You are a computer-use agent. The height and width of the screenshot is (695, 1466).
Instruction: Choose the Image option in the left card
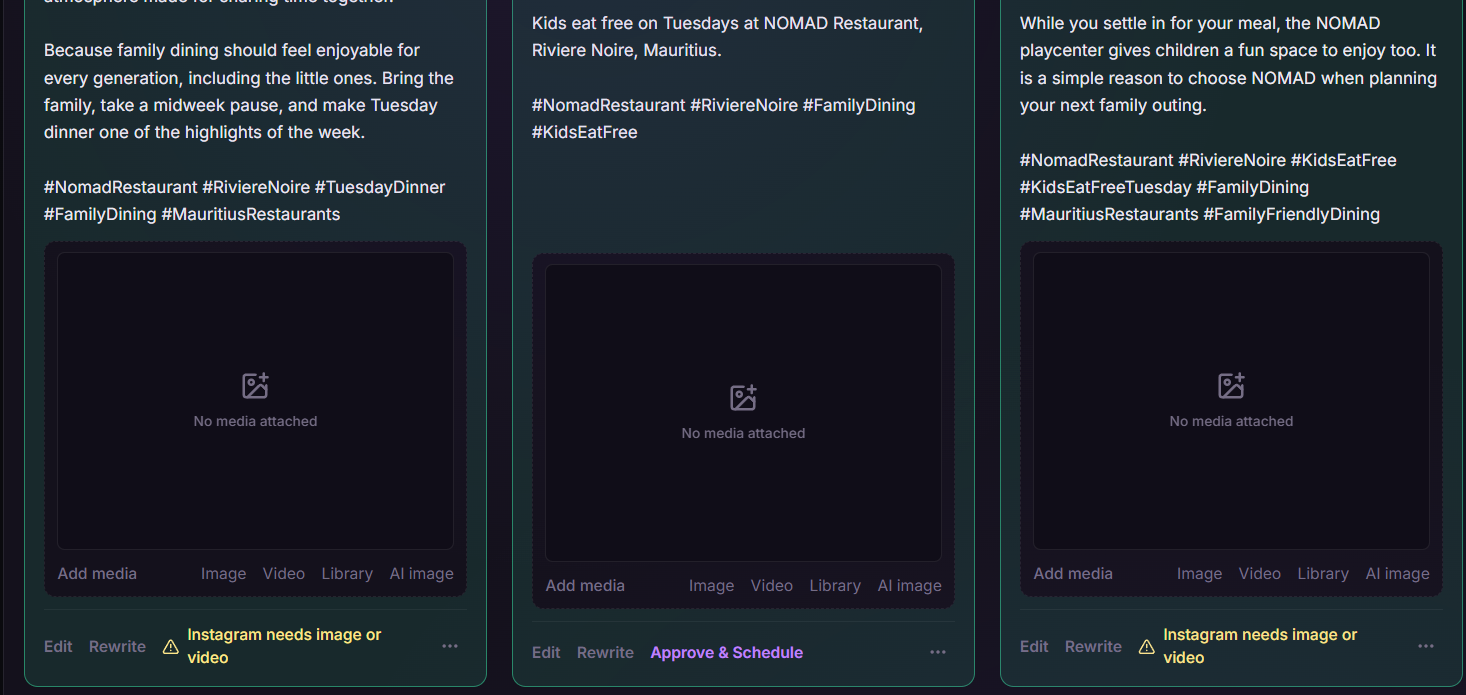[x=223, y=574]
